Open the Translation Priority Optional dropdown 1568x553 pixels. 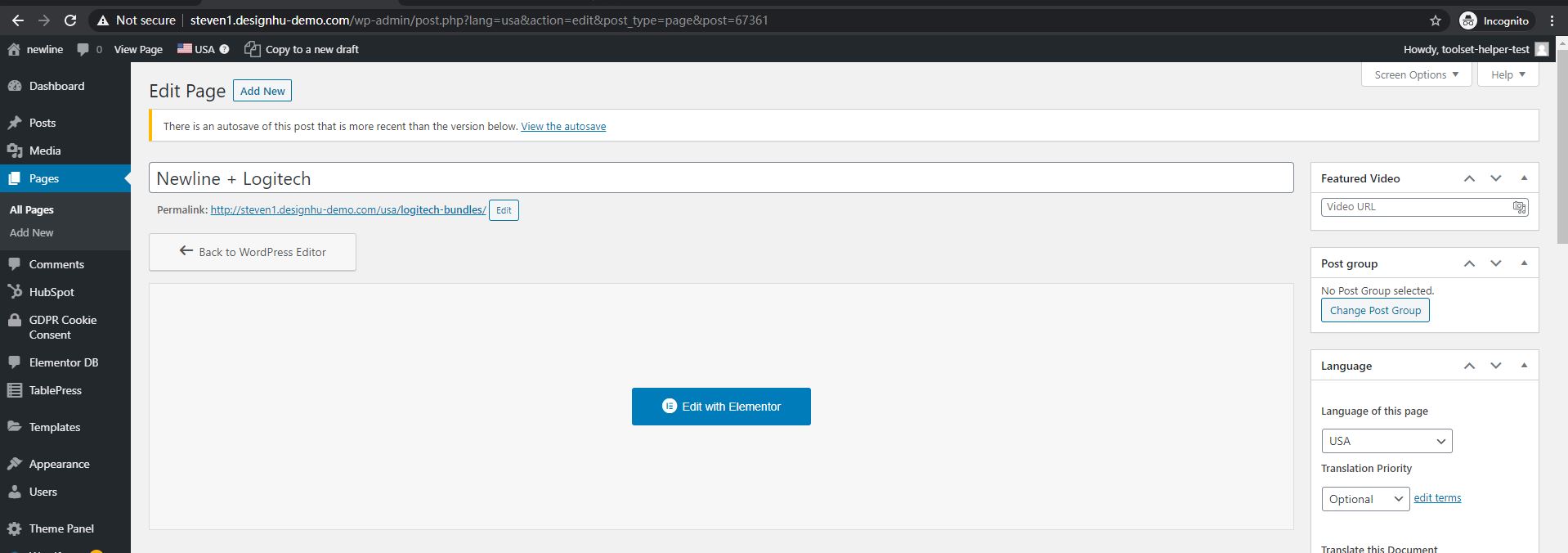tap(1364, 499)
